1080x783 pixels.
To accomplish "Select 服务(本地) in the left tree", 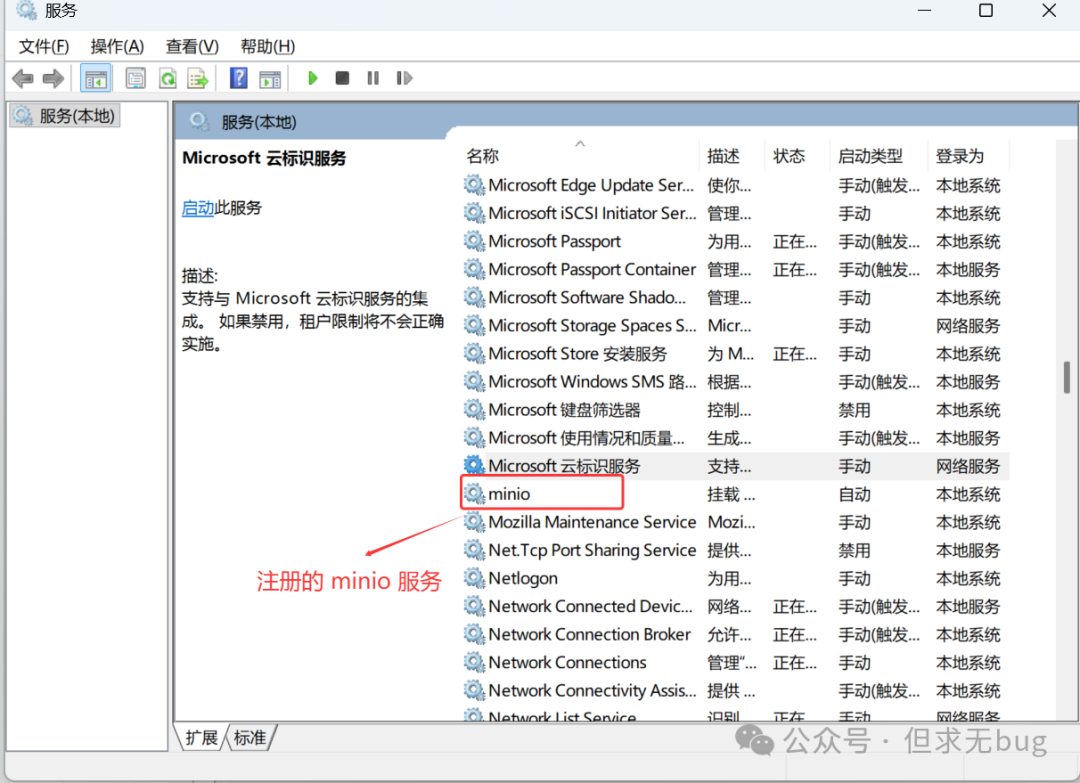I will (x=77, y=116).
